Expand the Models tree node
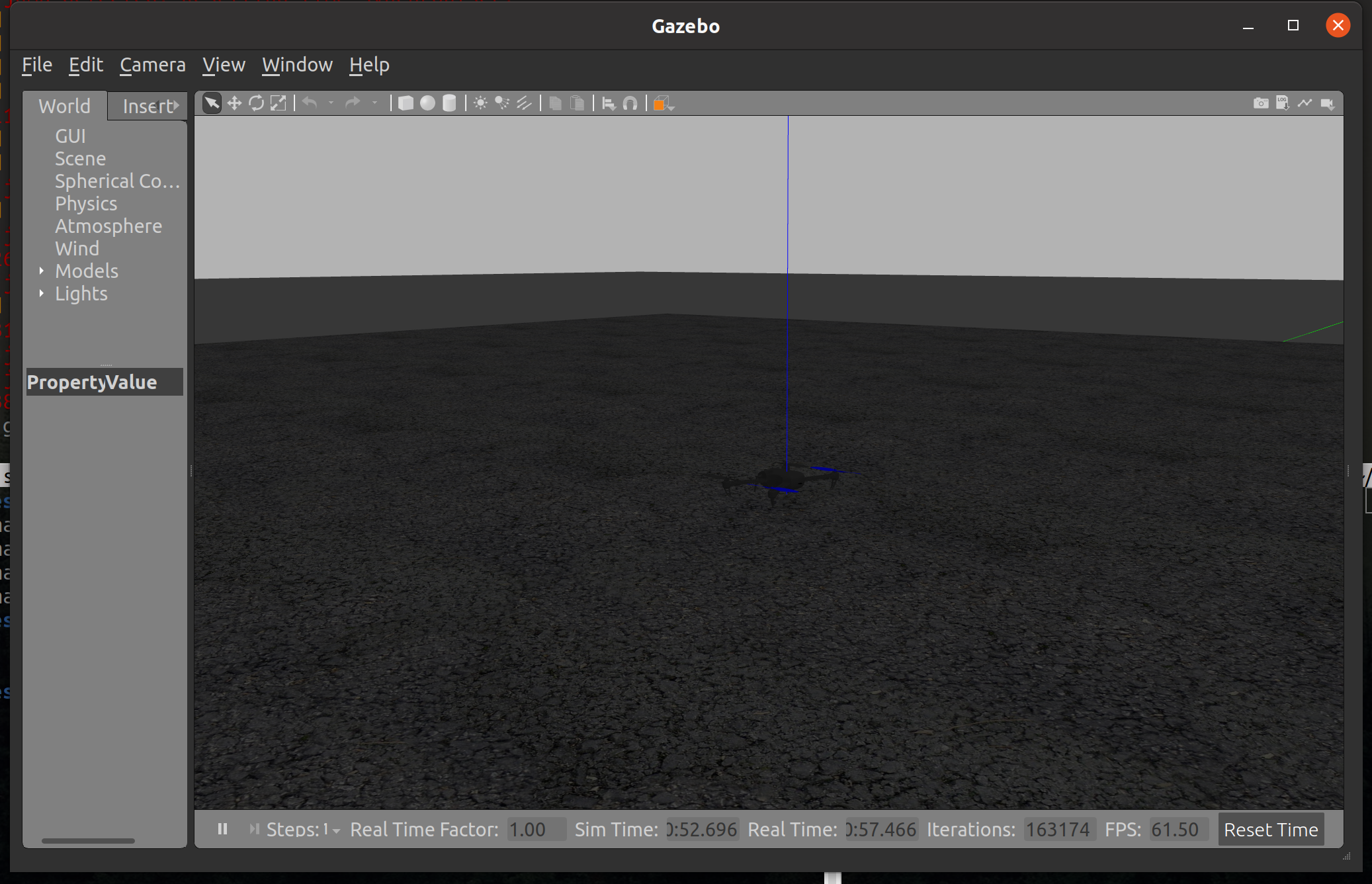Screen dimensions: 1372x884 [42, 271]
